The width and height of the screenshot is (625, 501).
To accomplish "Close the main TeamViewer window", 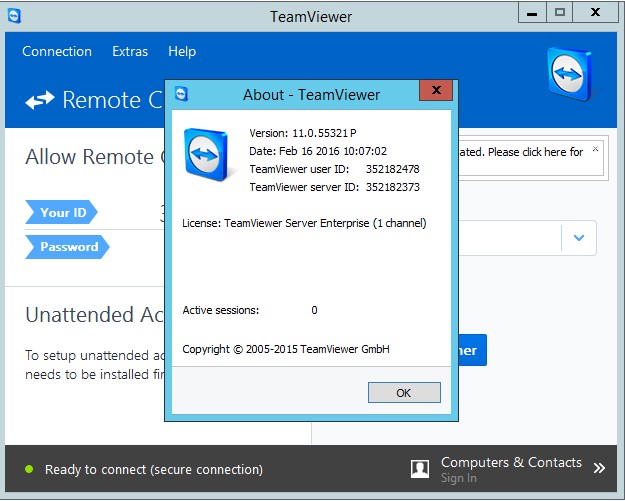I will click(x=595, y=13).
